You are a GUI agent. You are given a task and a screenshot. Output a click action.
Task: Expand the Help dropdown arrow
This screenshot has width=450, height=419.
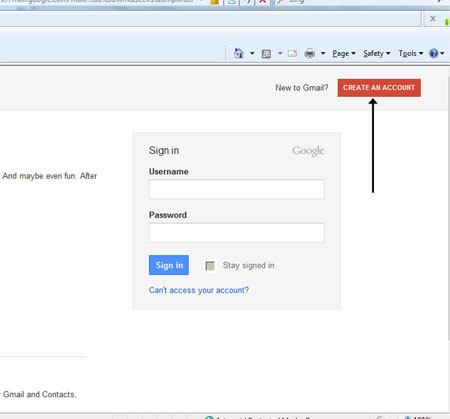[442, 53]
